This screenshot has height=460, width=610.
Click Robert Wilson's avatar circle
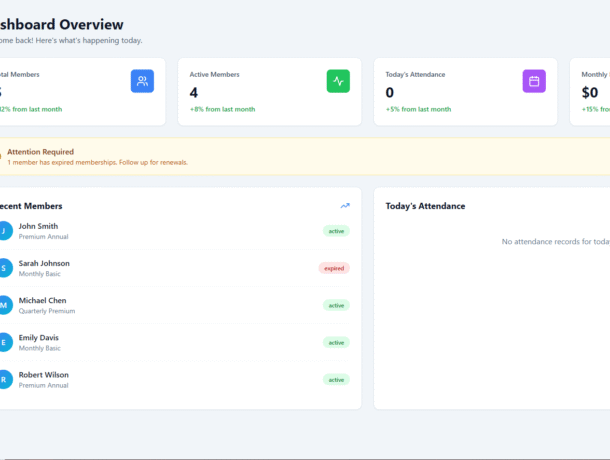click(x=5, y=379)
